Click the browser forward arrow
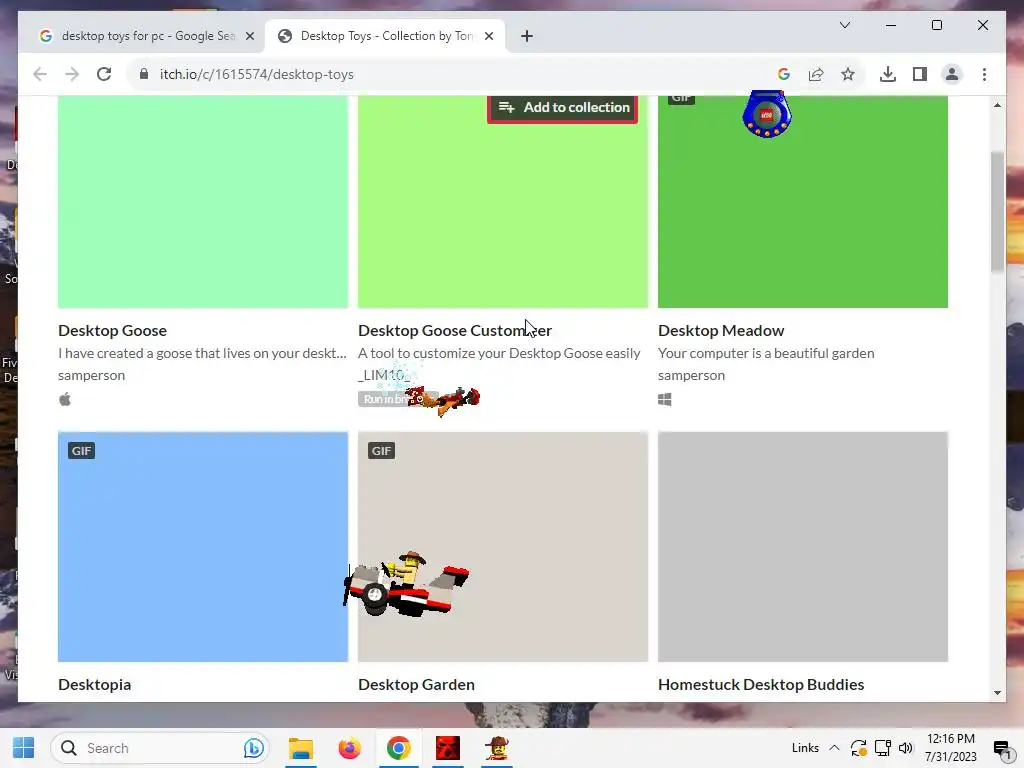1024x768 pixels. 72,74
